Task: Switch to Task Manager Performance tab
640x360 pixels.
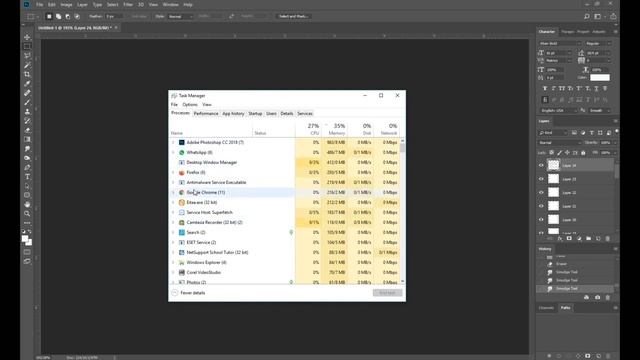Action: [x=206, y=113]
